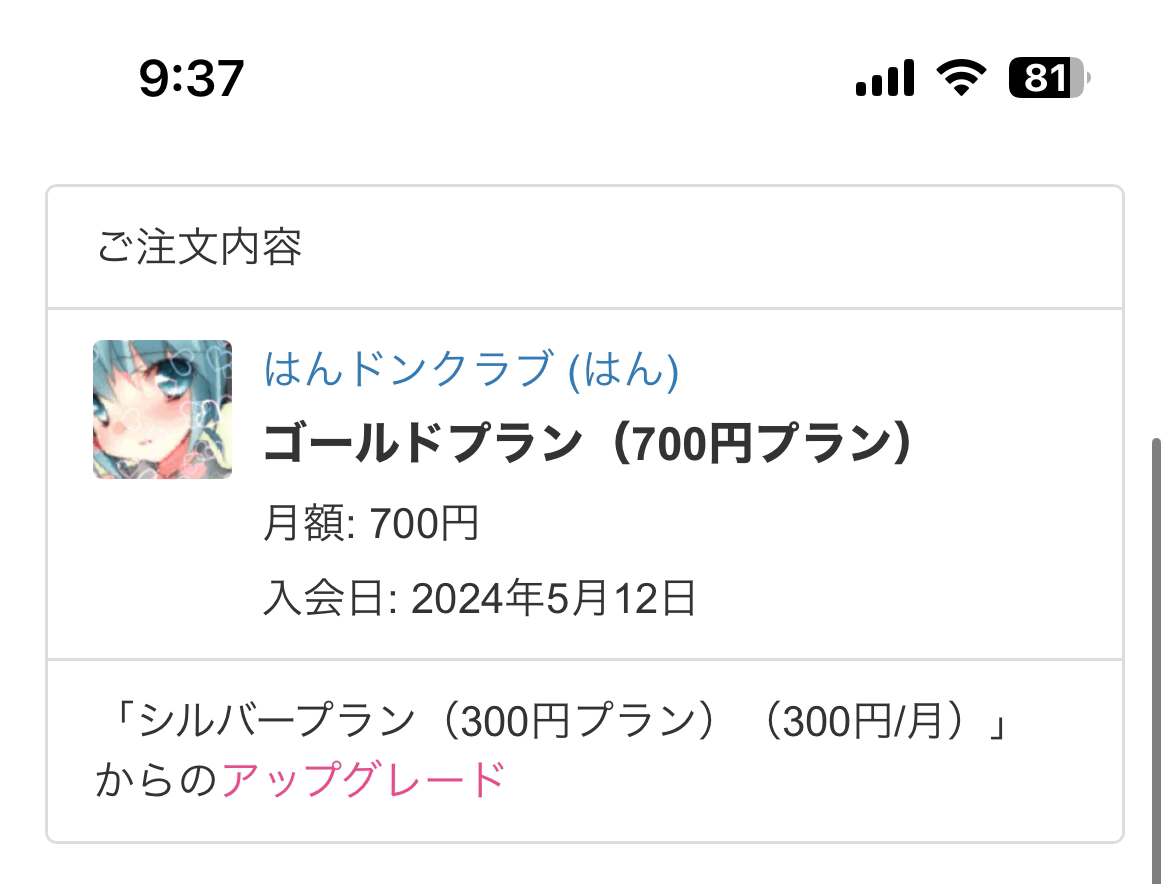1170x884 pixels.
Task: Tap the 入会日: 2024年5月12日 date line
Action: click(480, 598)
